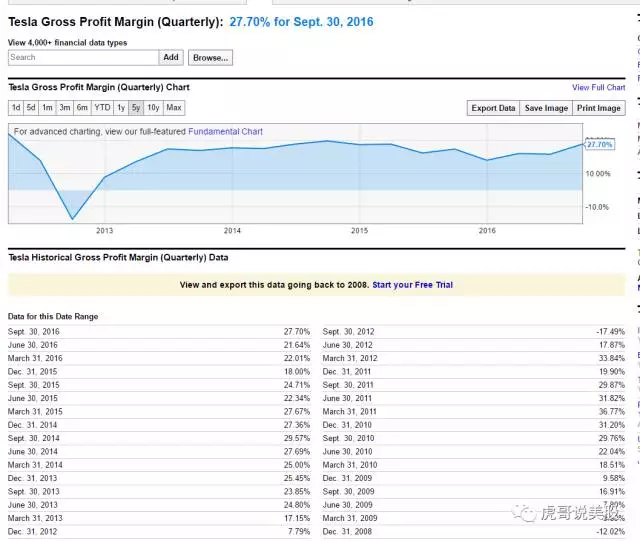
Task: Click the 33.84% value for March 31, 2012
Action: pyautogui.click(x=612, y=358)
